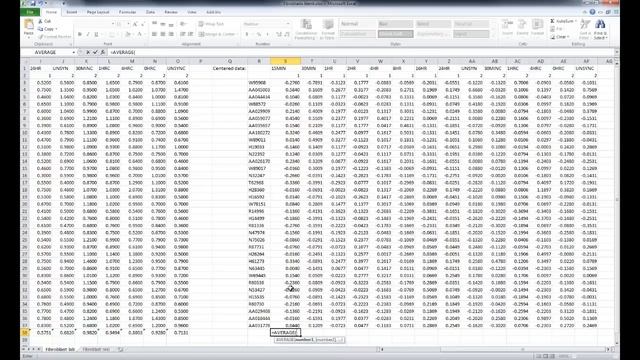
Task: Switch to the Insert tab
Action: point(71,12)
